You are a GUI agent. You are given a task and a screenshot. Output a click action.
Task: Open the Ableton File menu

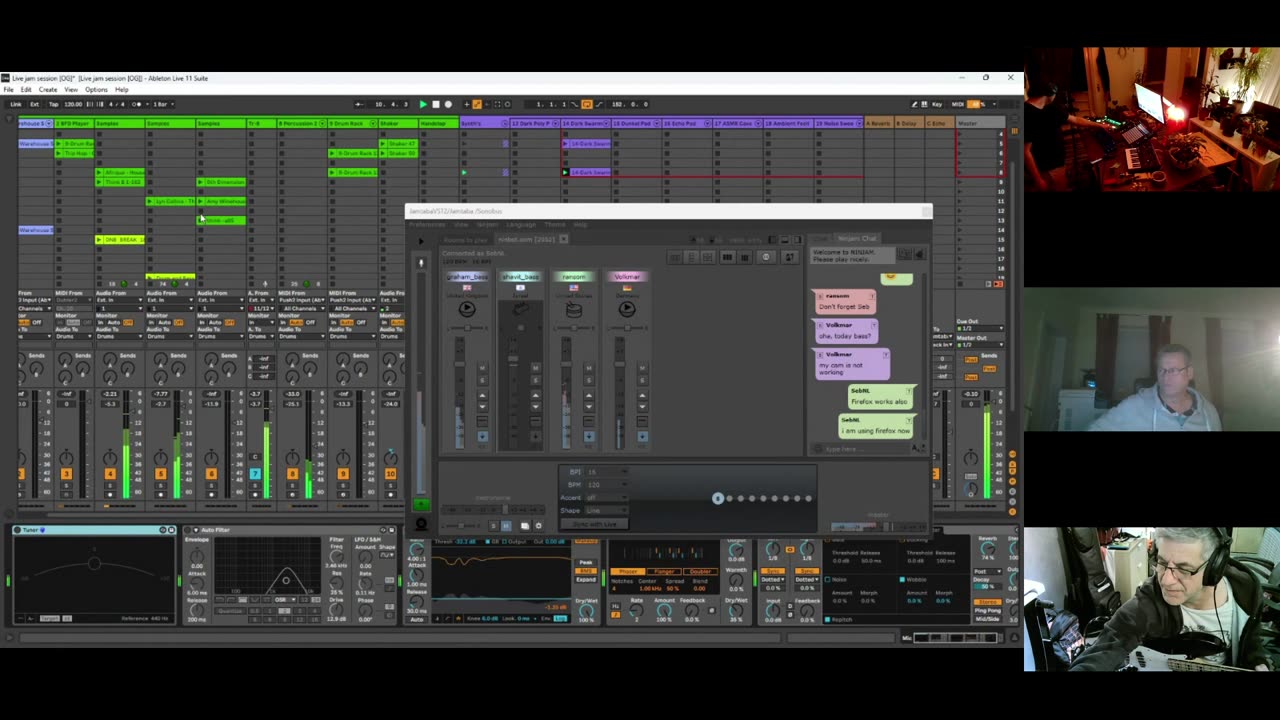click(x=9, y=90)
